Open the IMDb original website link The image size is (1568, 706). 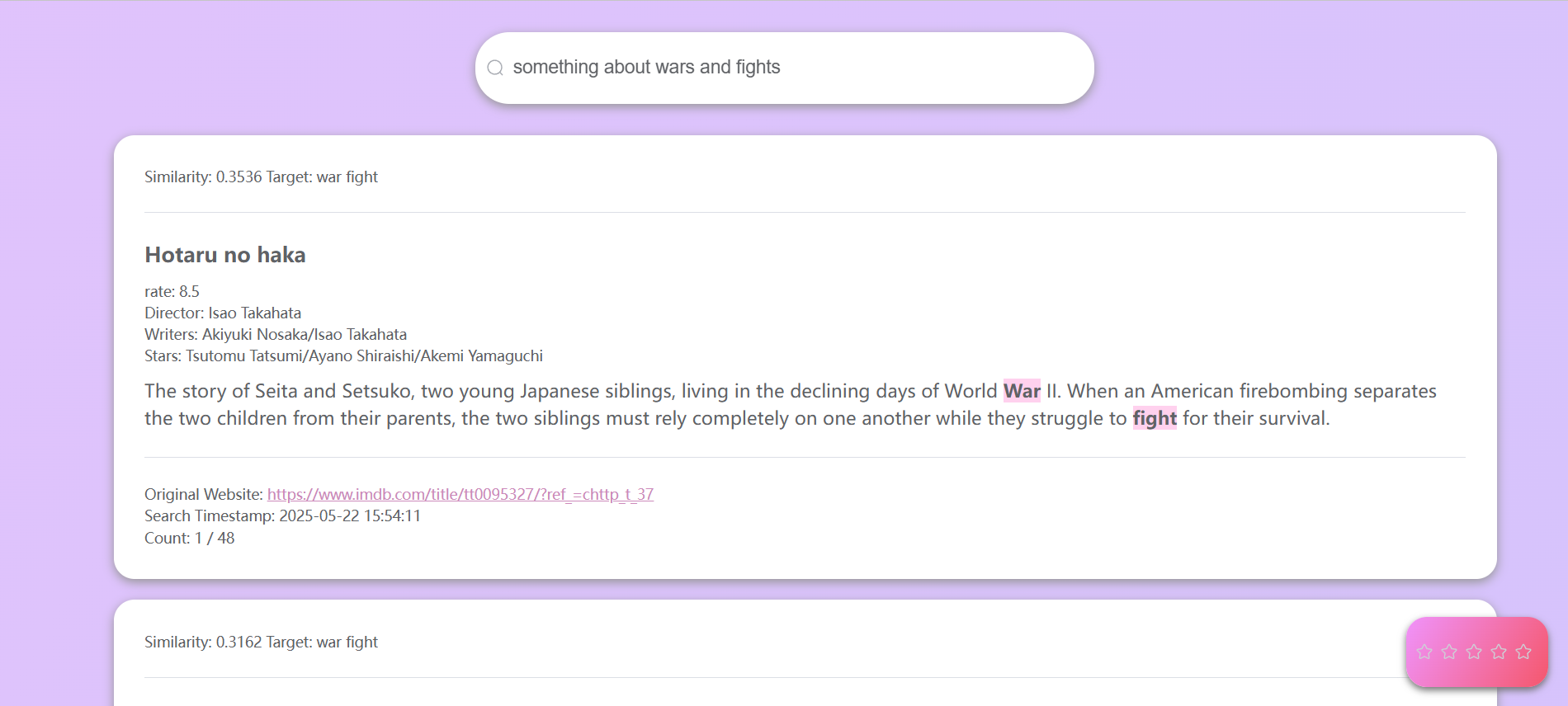tap(460, 494)
